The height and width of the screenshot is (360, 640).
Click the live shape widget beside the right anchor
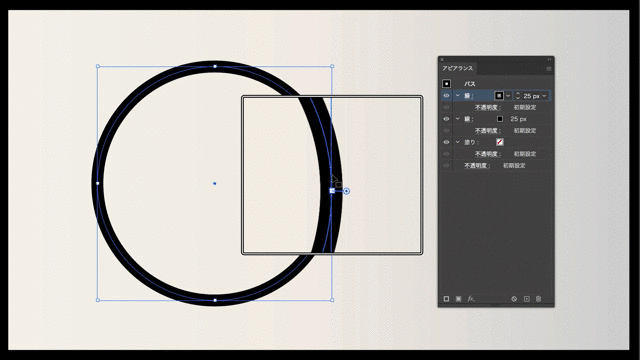click(346, 191)
